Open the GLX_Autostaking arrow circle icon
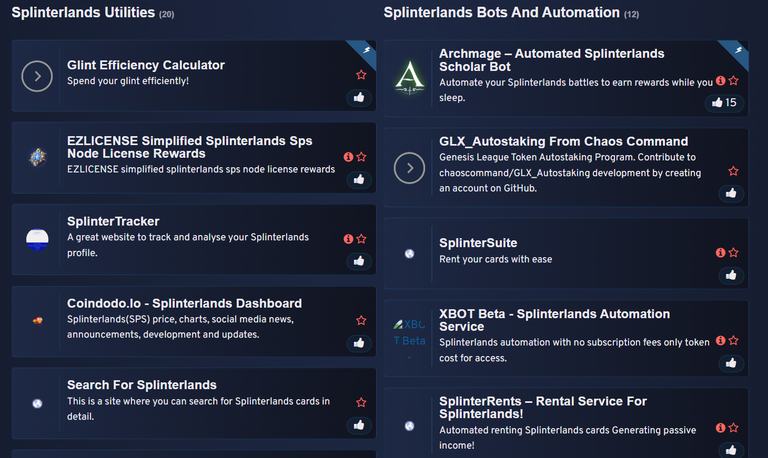This screenshot has height=458, width=768. [x=409, y=168]
